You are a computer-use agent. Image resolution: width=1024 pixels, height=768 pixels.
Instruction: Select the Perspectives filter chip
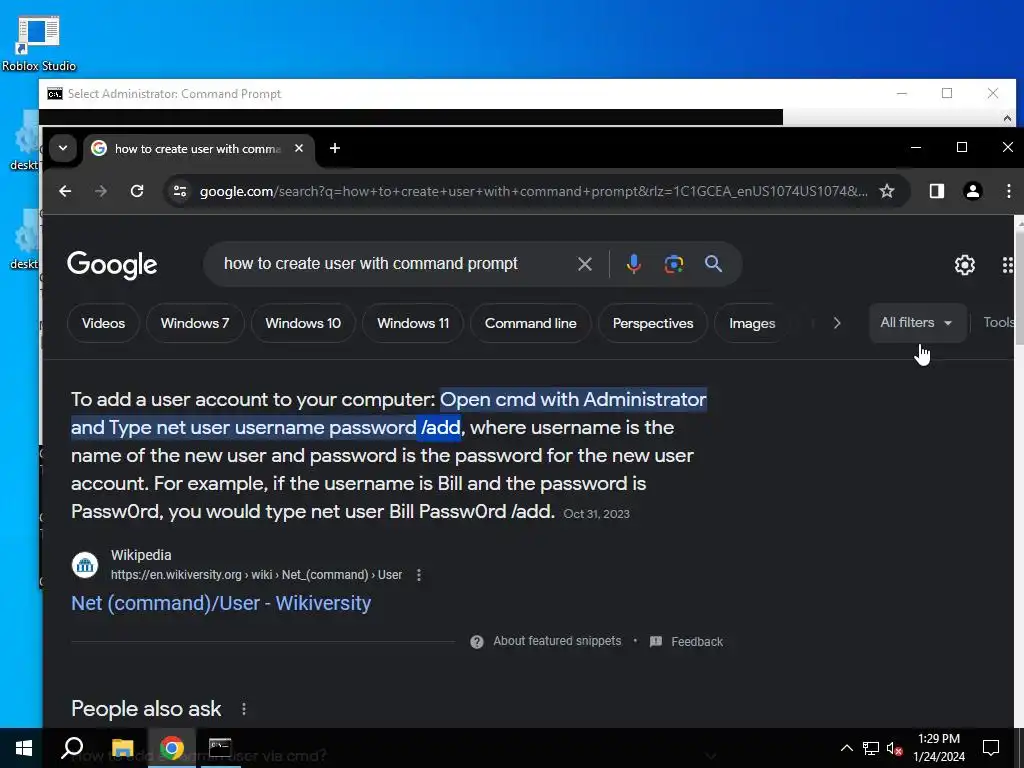[x=653, y=323]
